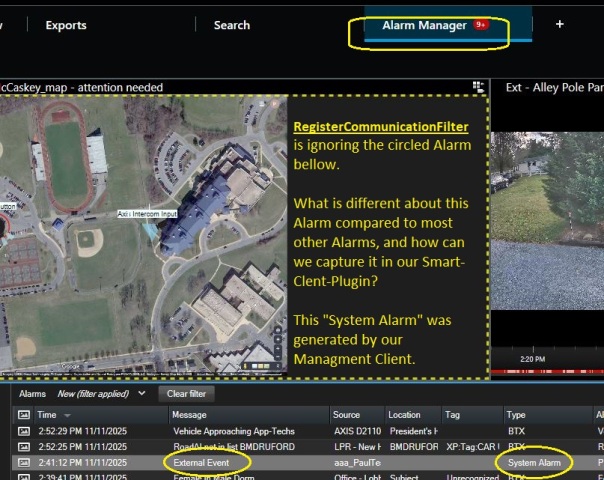Image resolution: width=604 pixels, height=480 pixels.
Task: Add a new tab with plus button
Action: coord(559,25)
